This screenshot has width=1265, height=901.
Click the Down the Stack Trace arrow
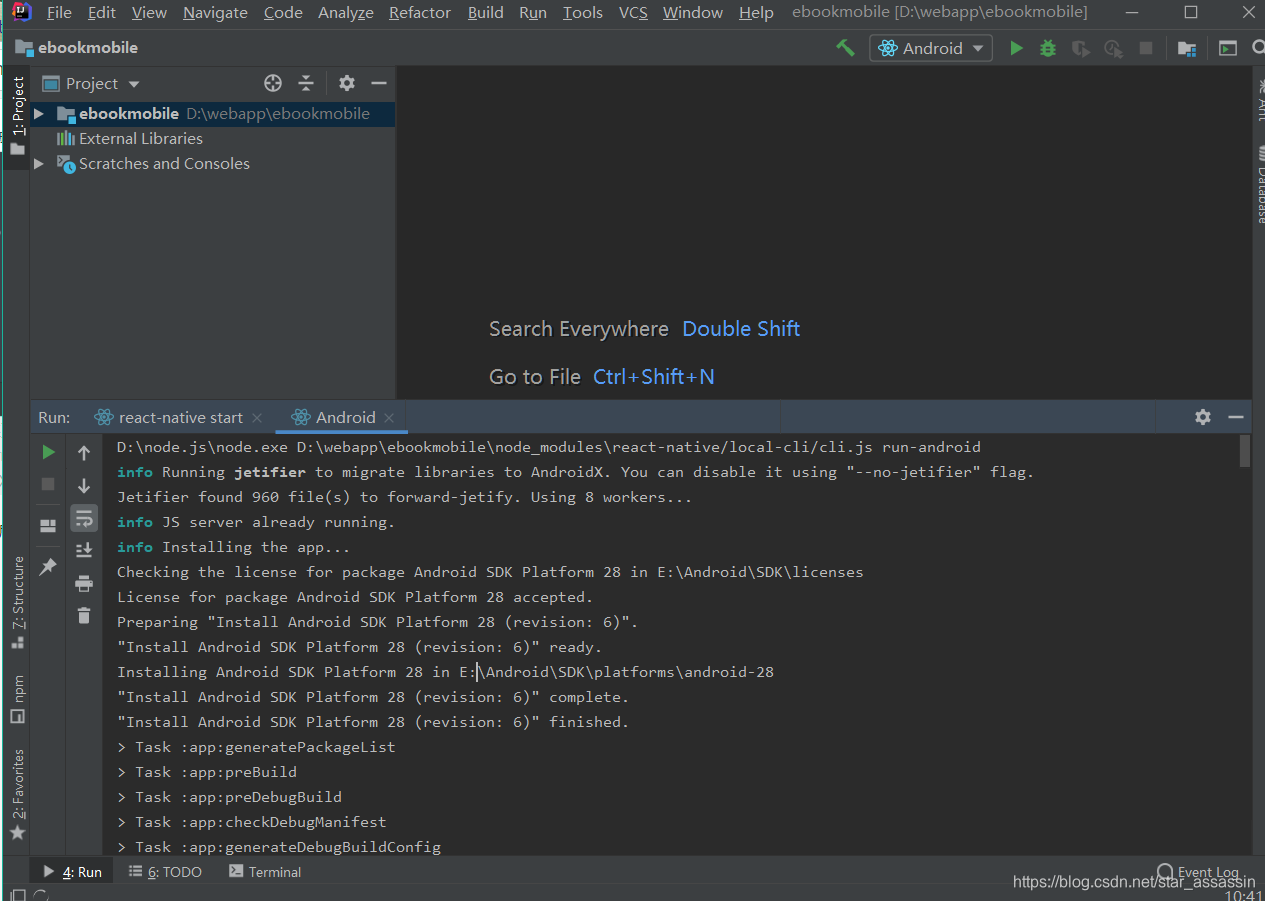(84, 486)
